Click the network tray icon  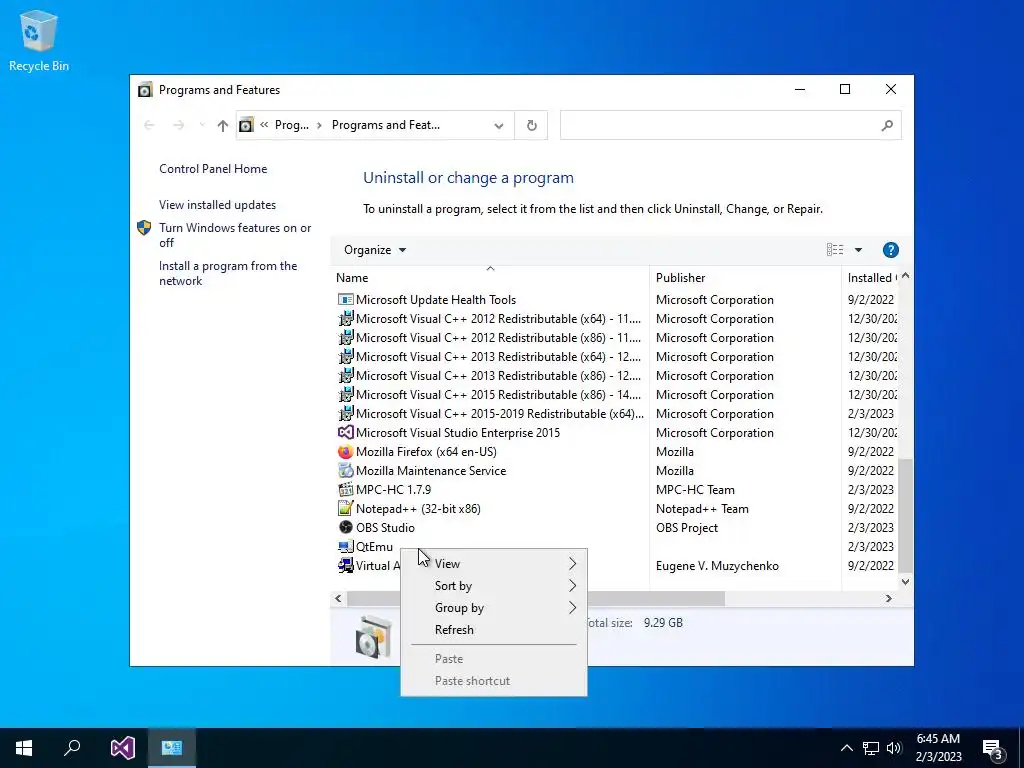pyautogui.click(x=871, y=748)
